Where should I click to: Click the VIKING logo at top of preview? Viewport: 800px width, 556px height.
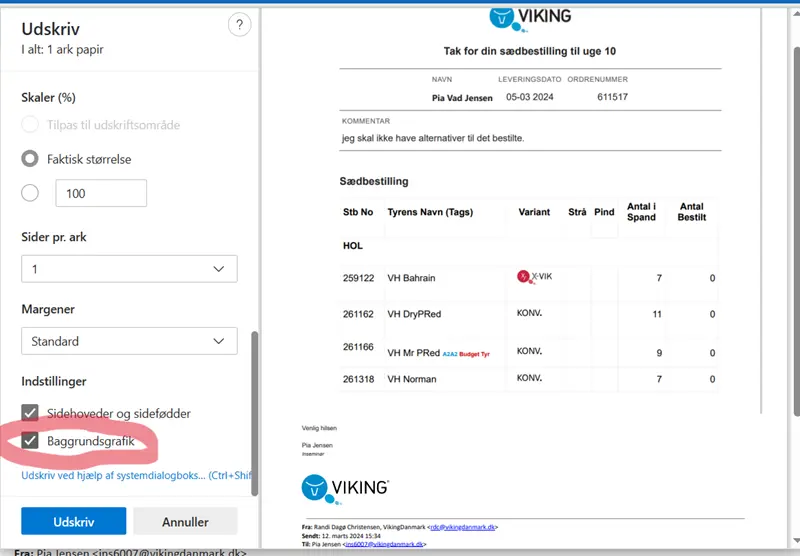click(530, 17)
